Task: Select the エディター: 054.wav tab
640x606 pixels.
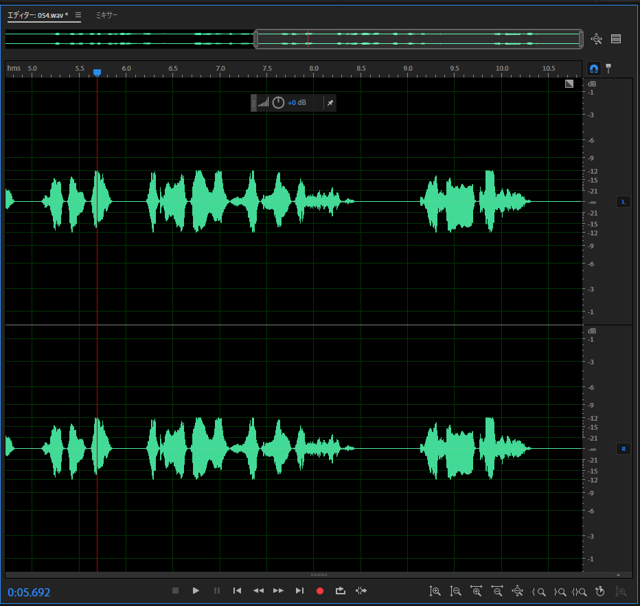Action: (38, 15)
